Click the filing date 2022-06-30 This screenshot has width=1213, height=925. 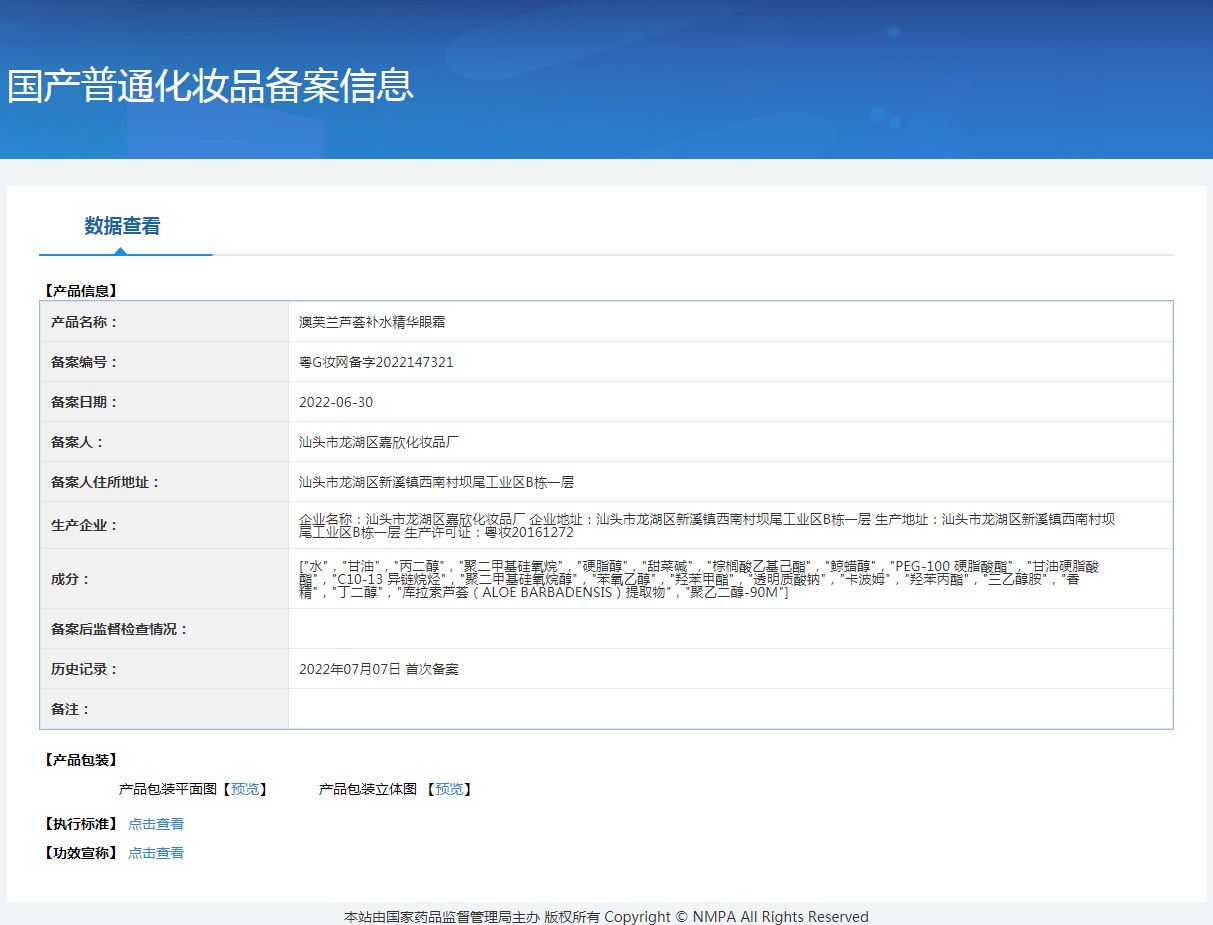(x=336, y=402)
